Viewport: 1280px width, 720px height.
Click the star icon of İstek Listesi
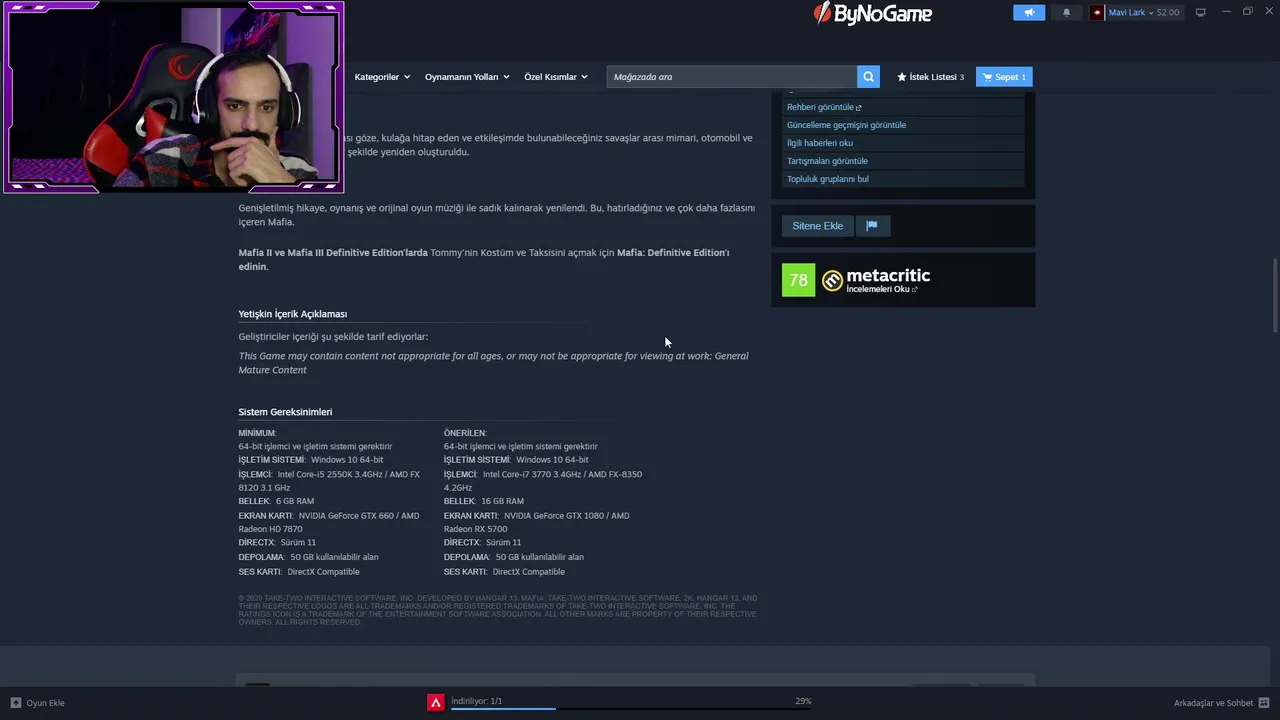[x=902, y=77]
